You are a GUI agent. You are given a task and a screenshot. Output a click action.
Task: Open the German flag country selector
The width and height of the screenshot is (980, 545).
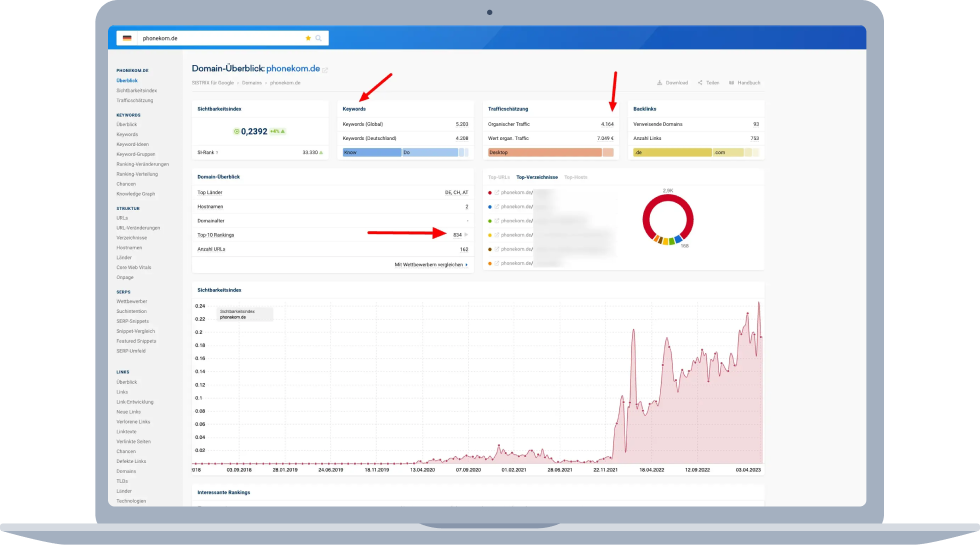pyautogui.click(x=127, y=38)
